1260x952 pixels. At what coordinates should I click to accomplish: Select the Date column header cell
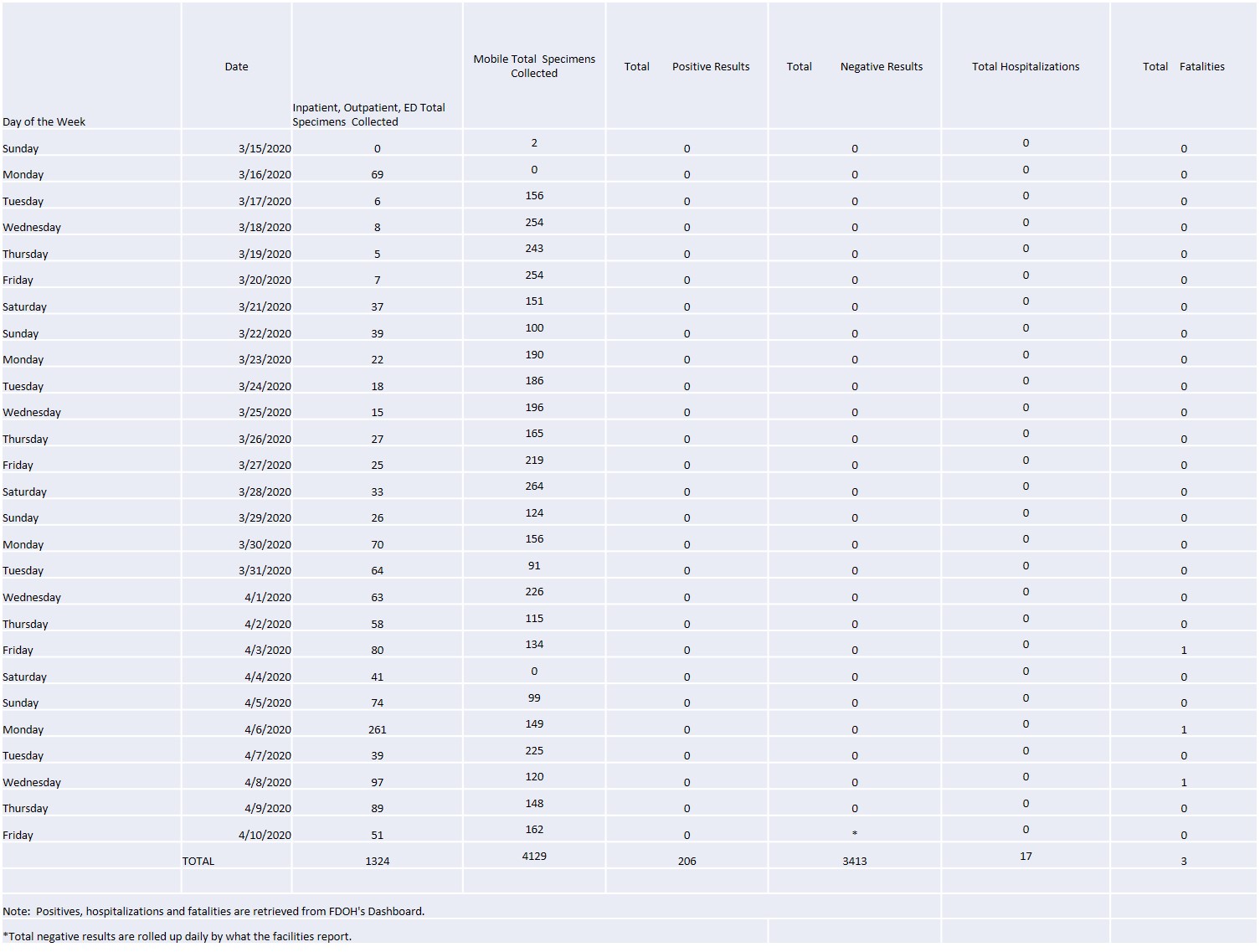point(236,66)
